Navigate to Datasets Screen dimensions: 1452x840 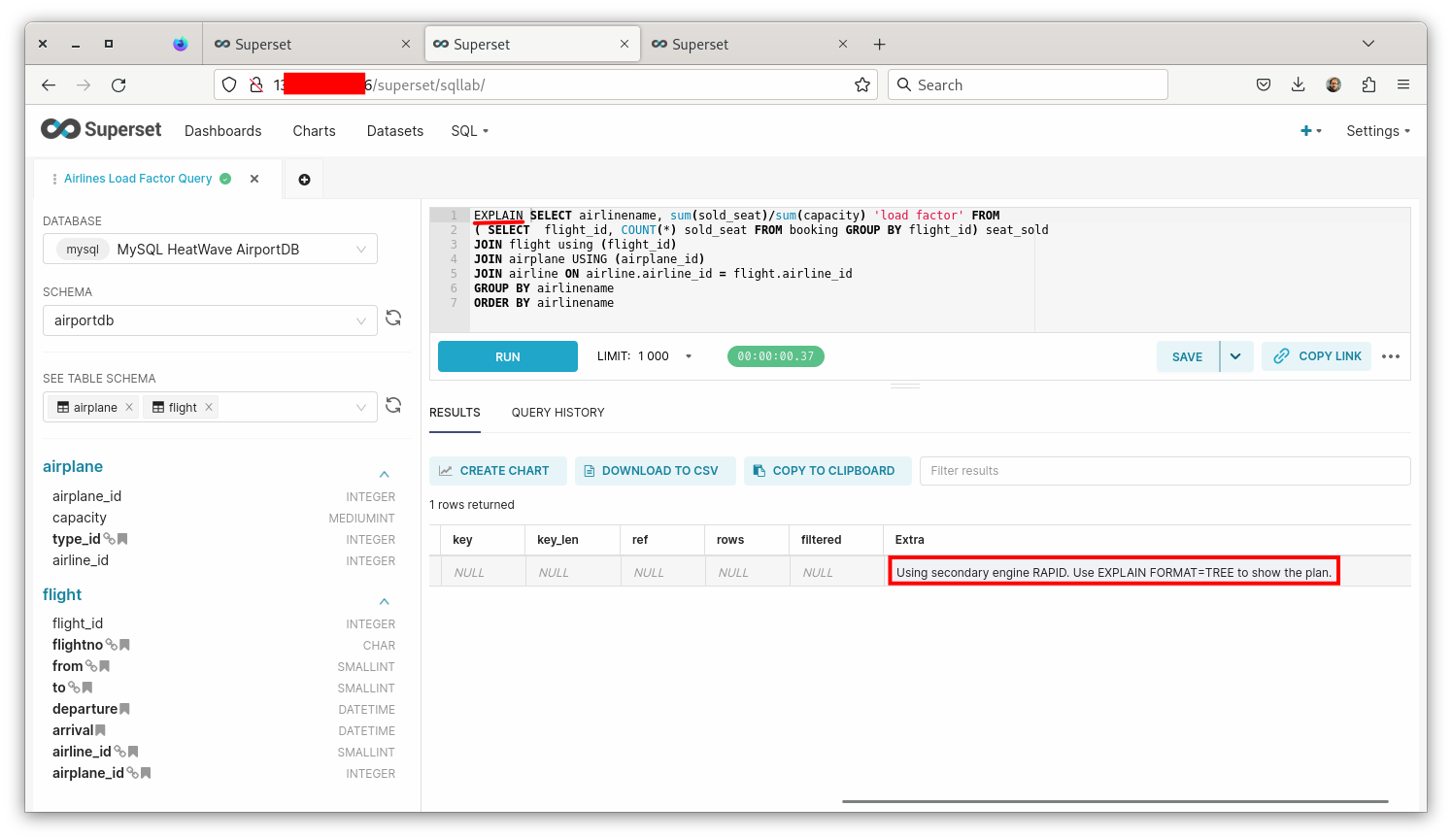(395, 131)
